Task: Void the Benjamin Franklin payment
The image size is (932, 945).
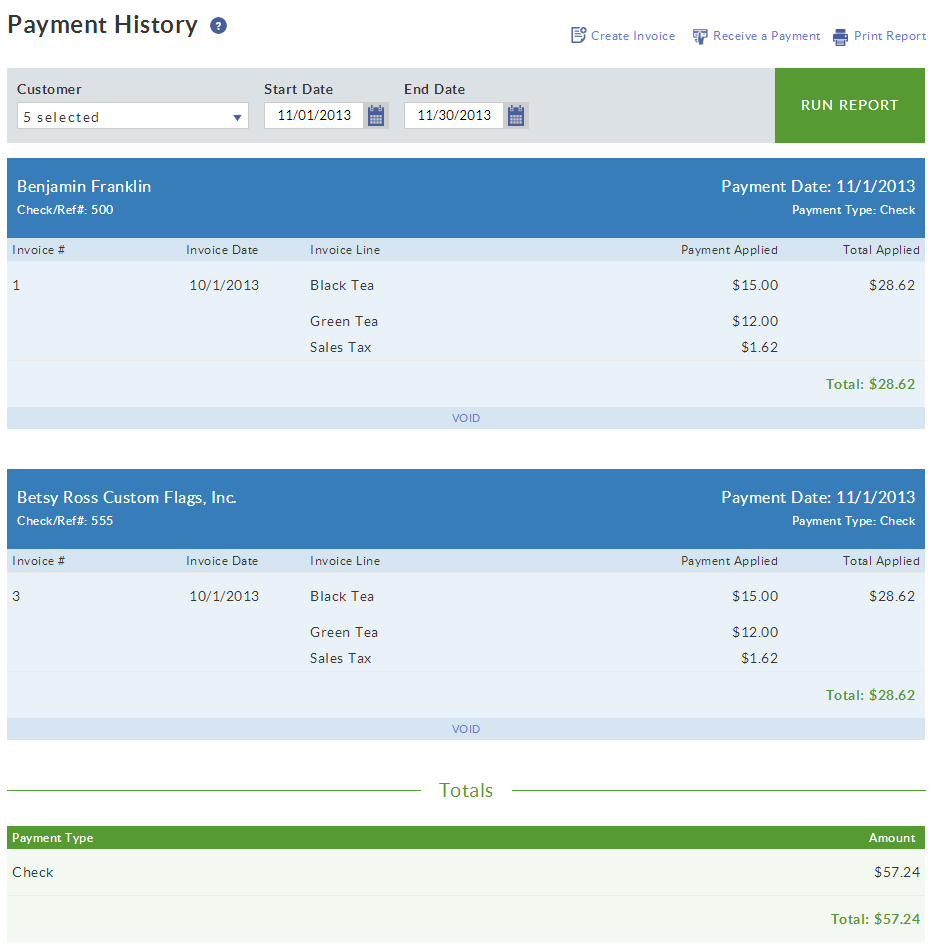Action: [466, 417]
